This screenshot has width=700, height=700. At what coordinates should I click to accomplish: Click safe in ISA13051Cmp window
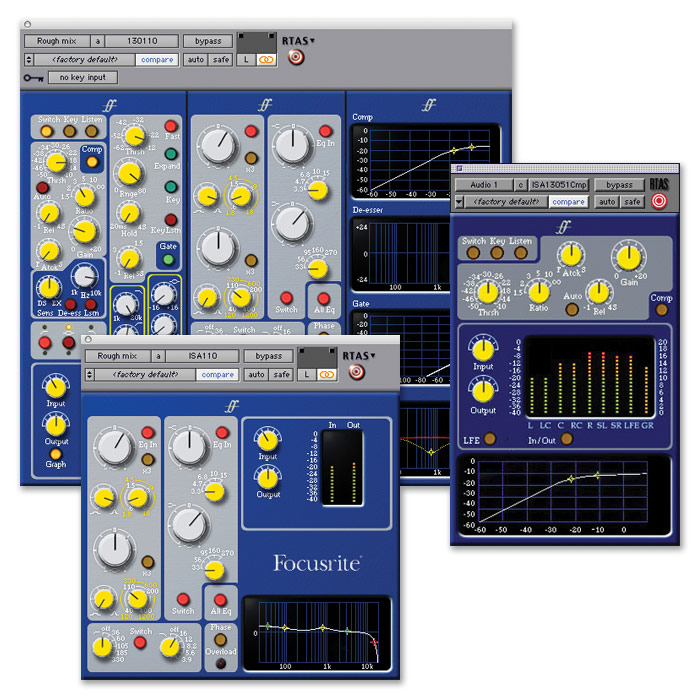[632, 202]
